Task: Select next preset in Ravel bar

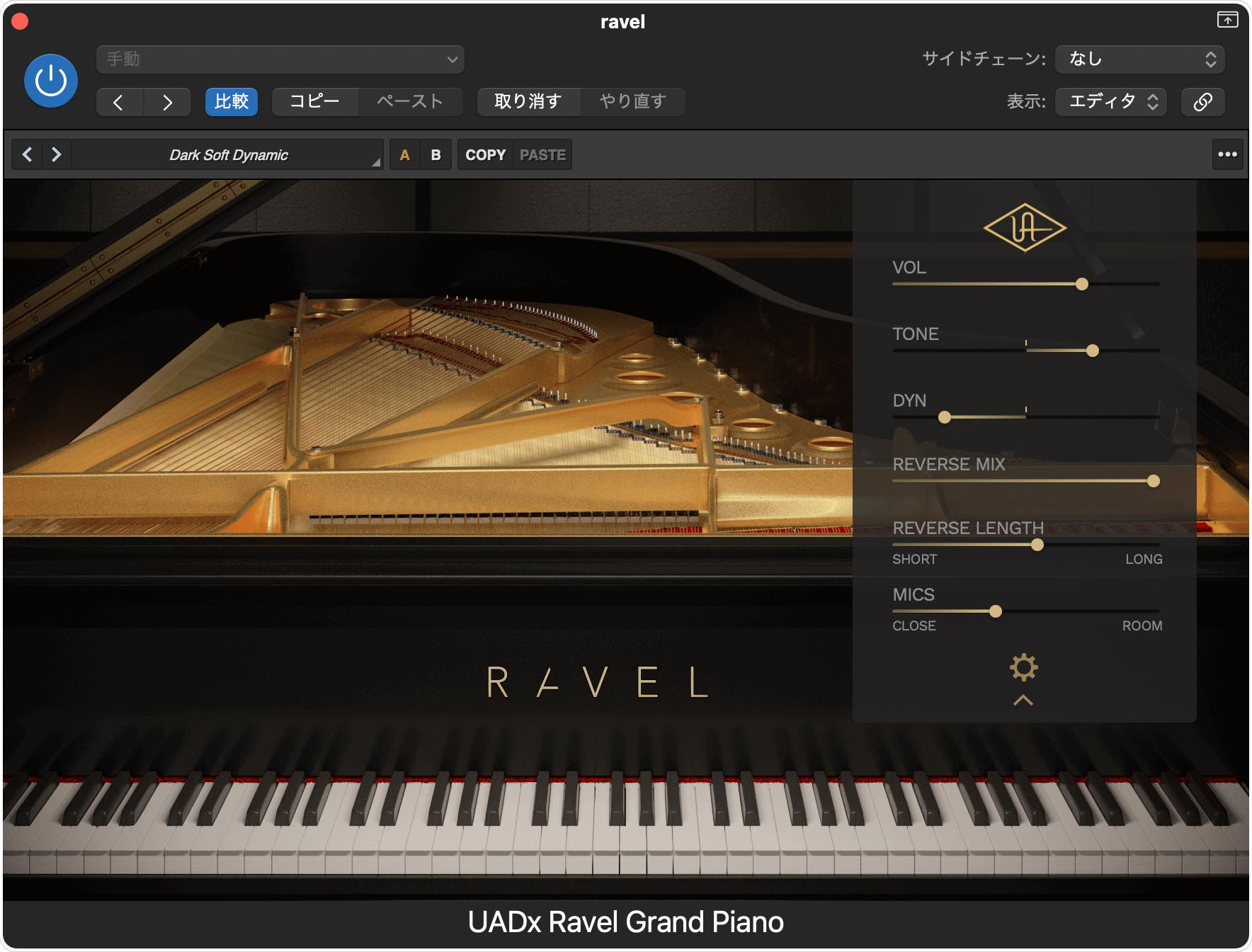Action: click(x=56, y=154)
